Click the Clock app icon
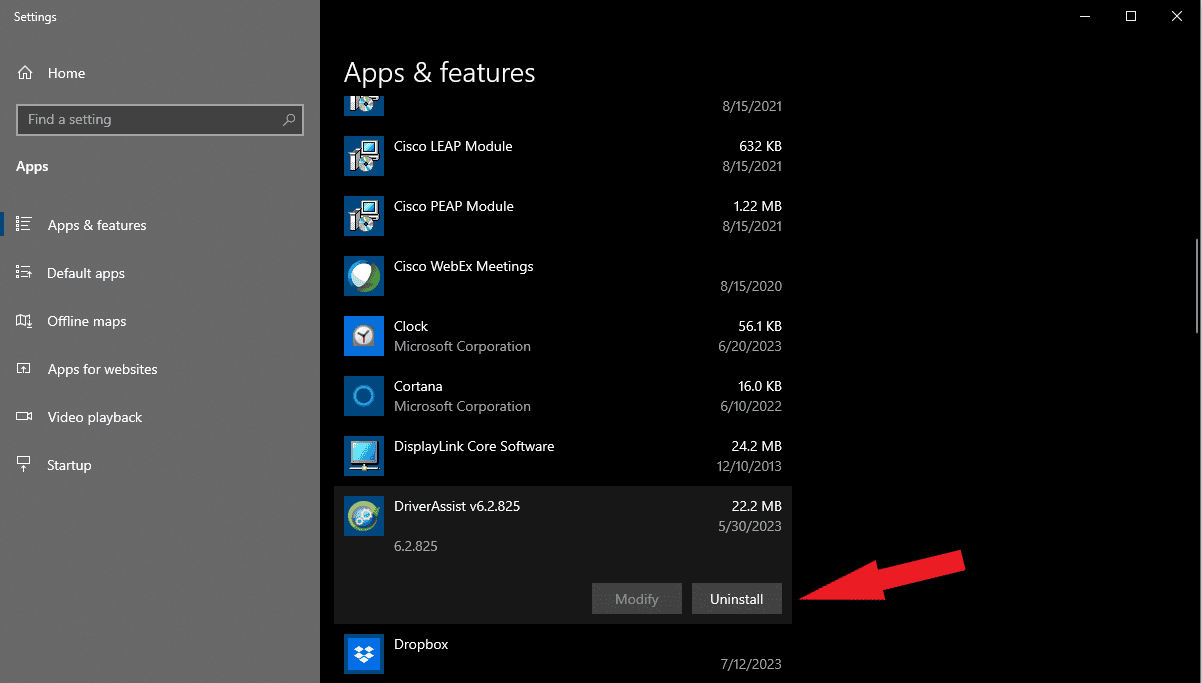1202x683 pixels. [x=364, y=336]
